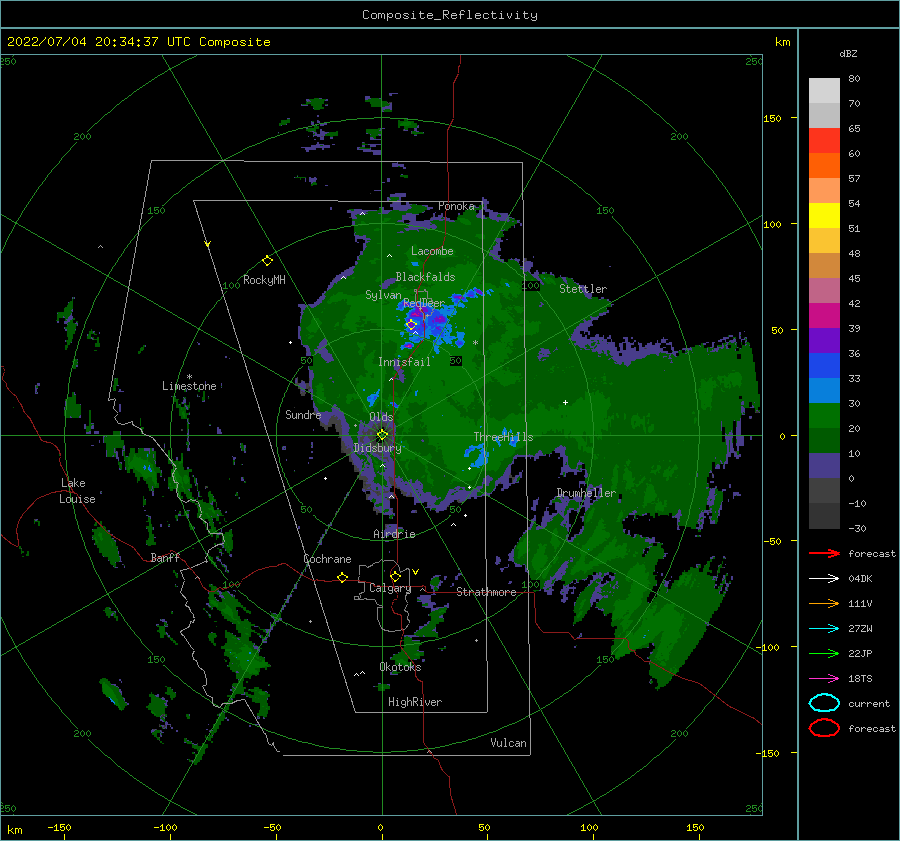The height and width of the screenshot is (841, 900).
Task: Click the orange 111V arrow icon
Action: [x=824, y=603]
